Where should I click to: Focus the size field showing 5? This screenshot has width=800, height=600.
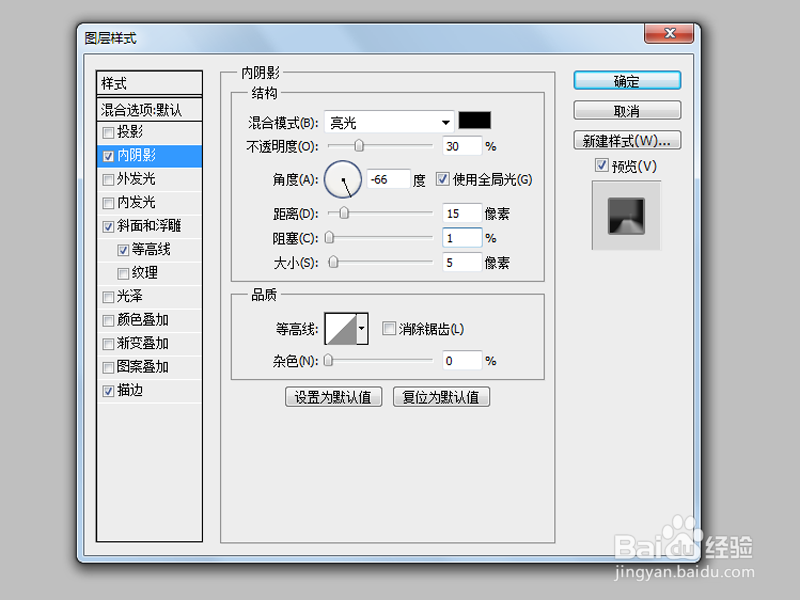[x=462, y=263]
